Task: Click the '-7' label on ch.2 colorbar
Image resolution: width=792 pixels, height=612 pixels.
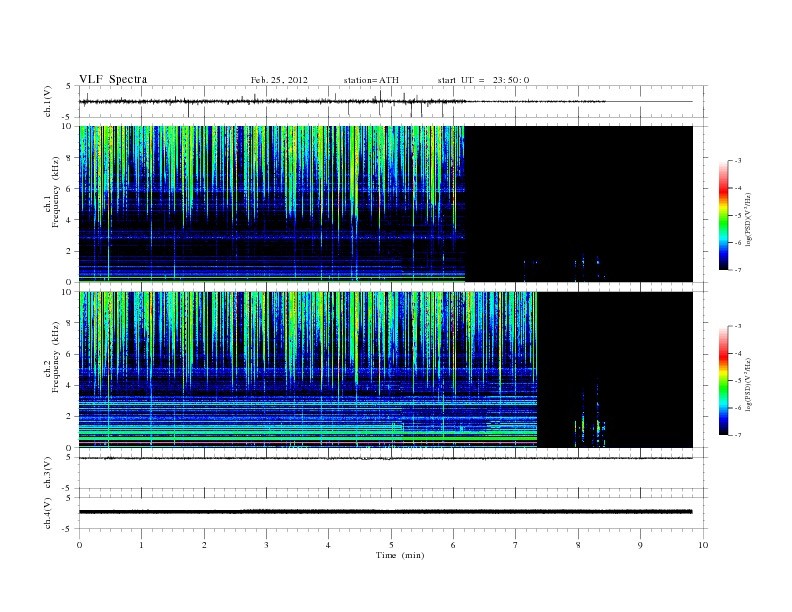Action: 738,435
